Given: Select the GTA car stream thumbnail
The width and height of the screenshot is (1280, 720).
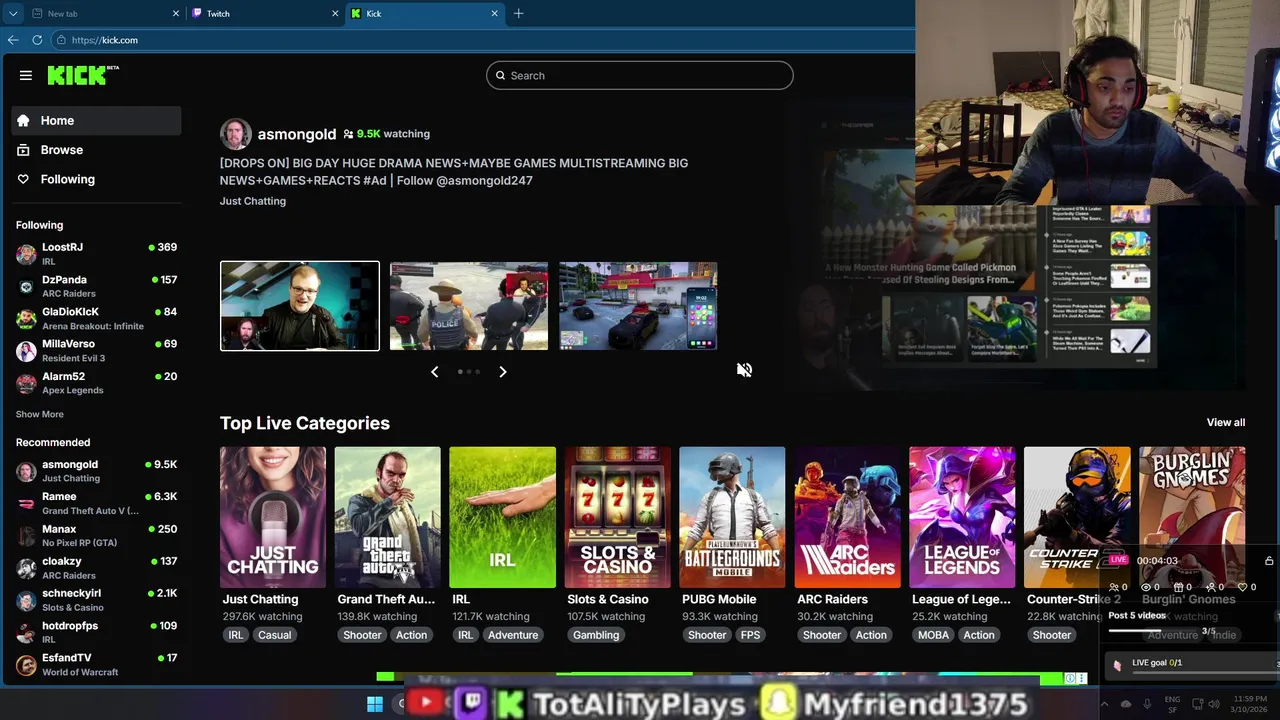Looking at the screenshot, I should coord(638,306).
